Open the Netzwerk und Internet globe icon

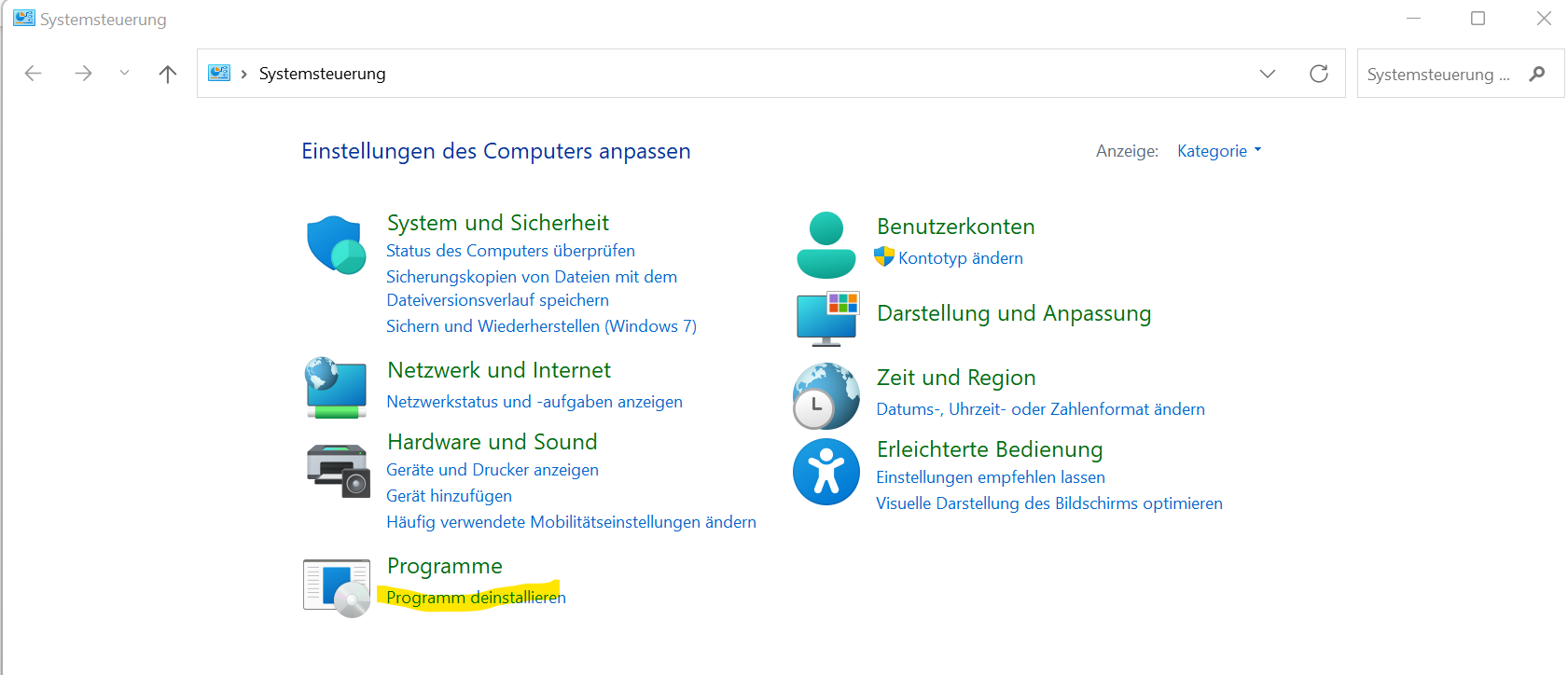pos(336,388)
